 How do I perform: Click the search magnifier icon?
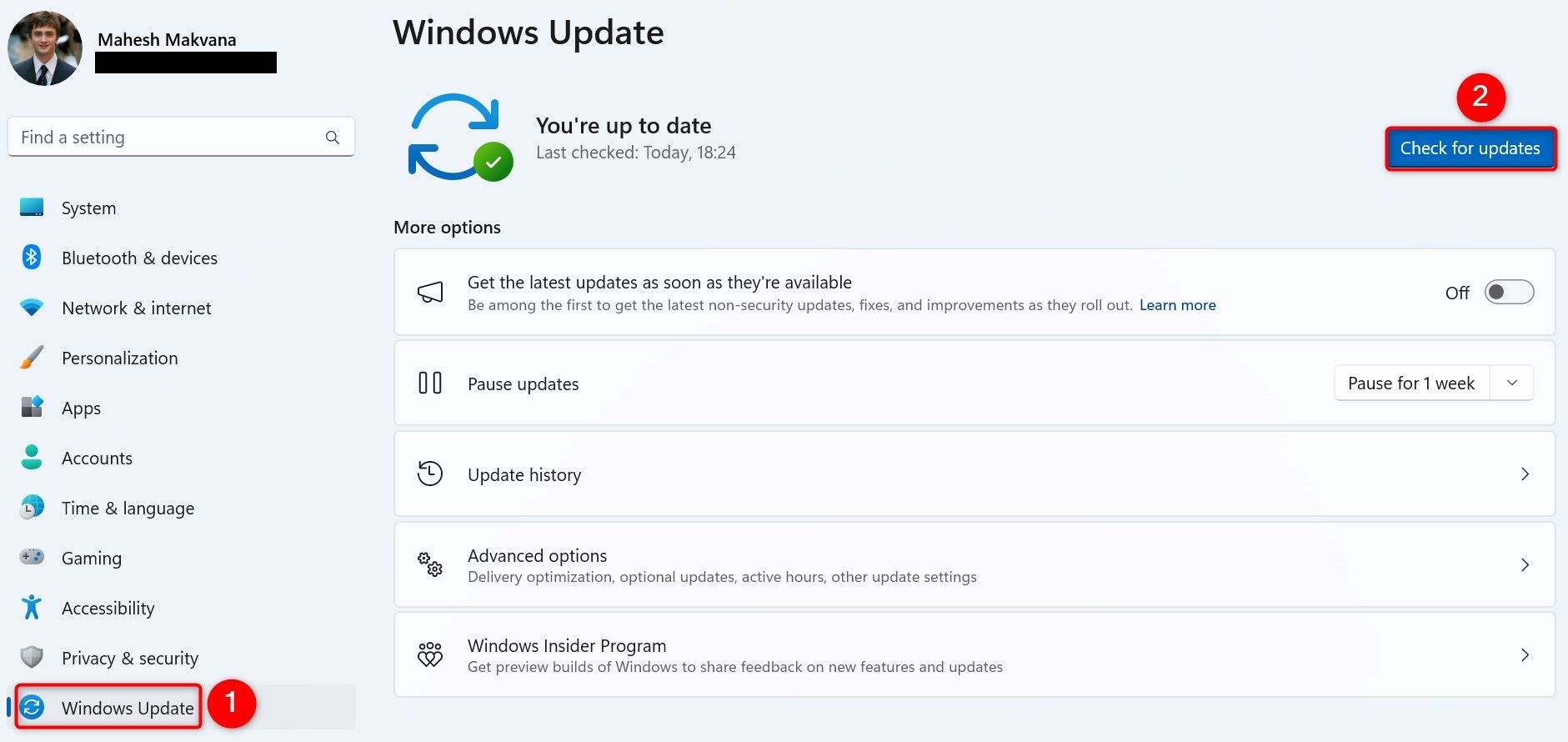(x=333, y=138)
